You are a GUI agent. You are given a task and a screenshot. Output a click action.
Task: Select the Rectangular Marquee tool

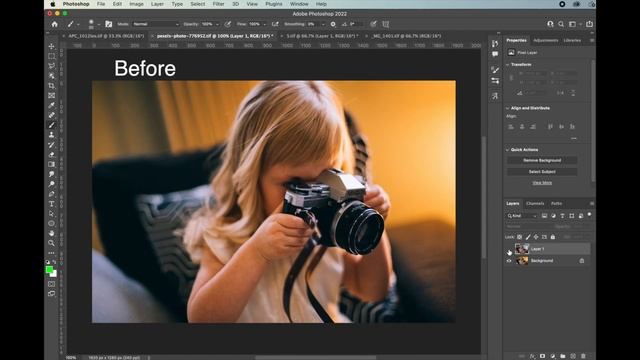point(51,56)
